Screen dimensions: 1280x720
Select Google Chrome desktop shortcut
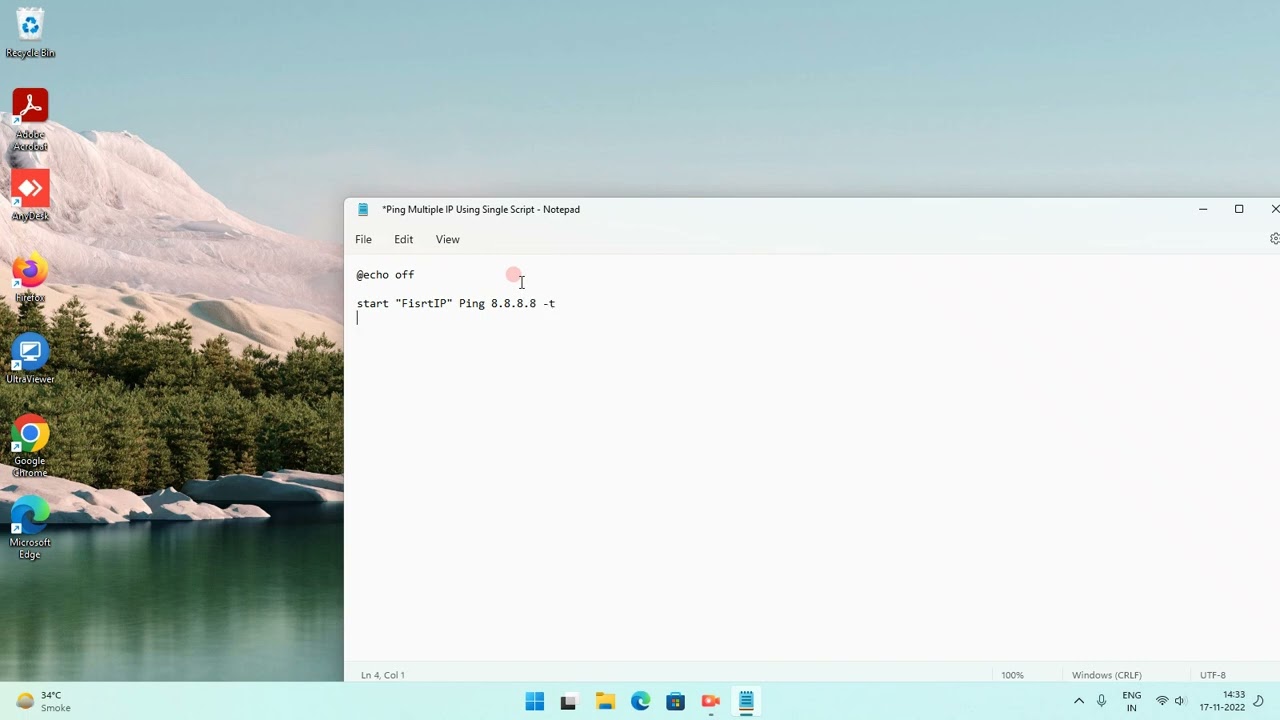(x=30, y=447)
